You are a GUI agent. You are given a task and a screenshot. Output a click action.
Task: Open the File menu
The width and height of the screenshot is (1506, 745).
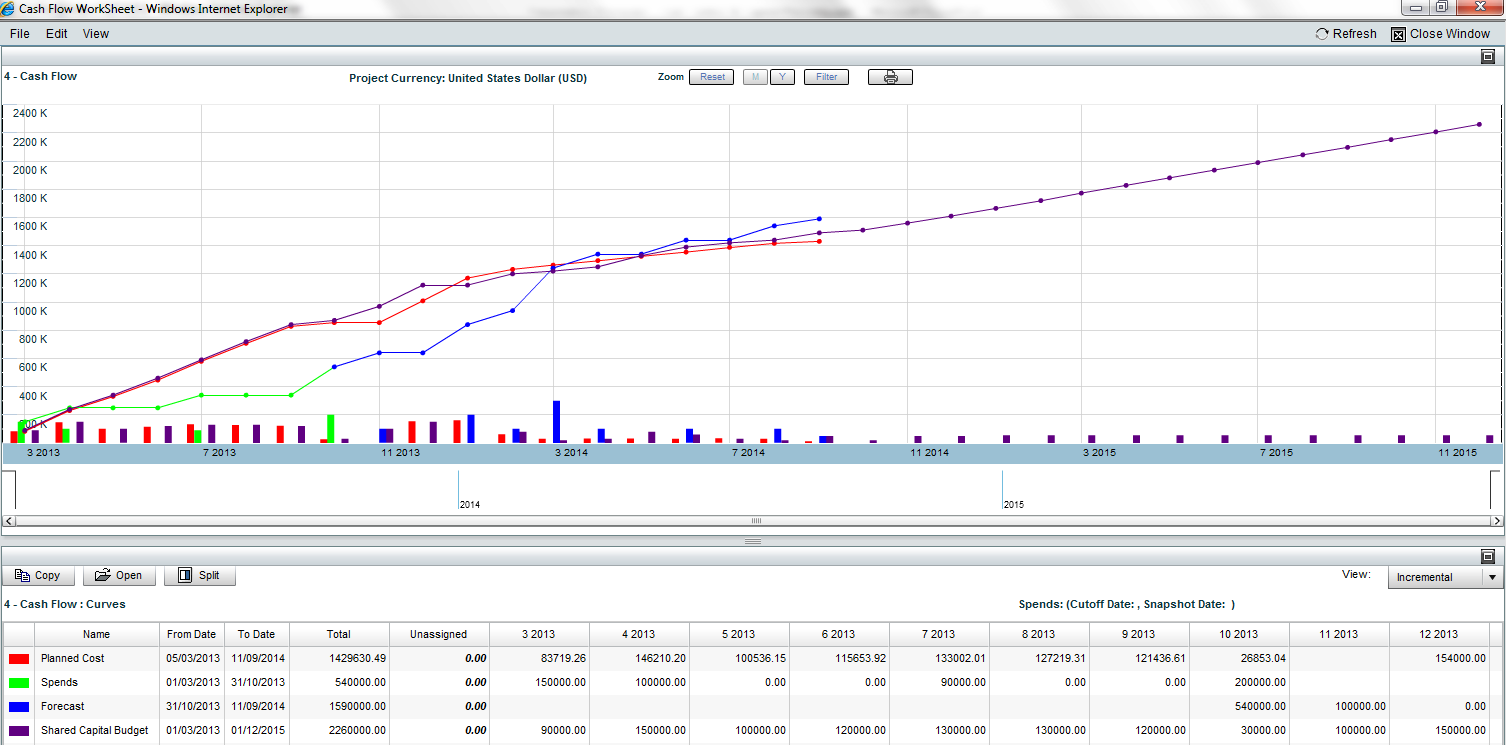pos(19,34)
